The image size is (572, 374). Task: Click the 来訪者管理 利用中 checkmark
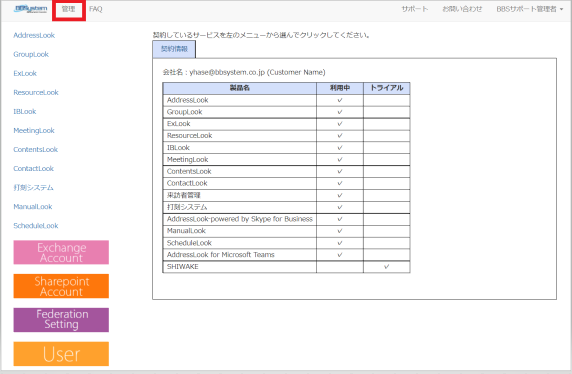[x=340, y=195]
